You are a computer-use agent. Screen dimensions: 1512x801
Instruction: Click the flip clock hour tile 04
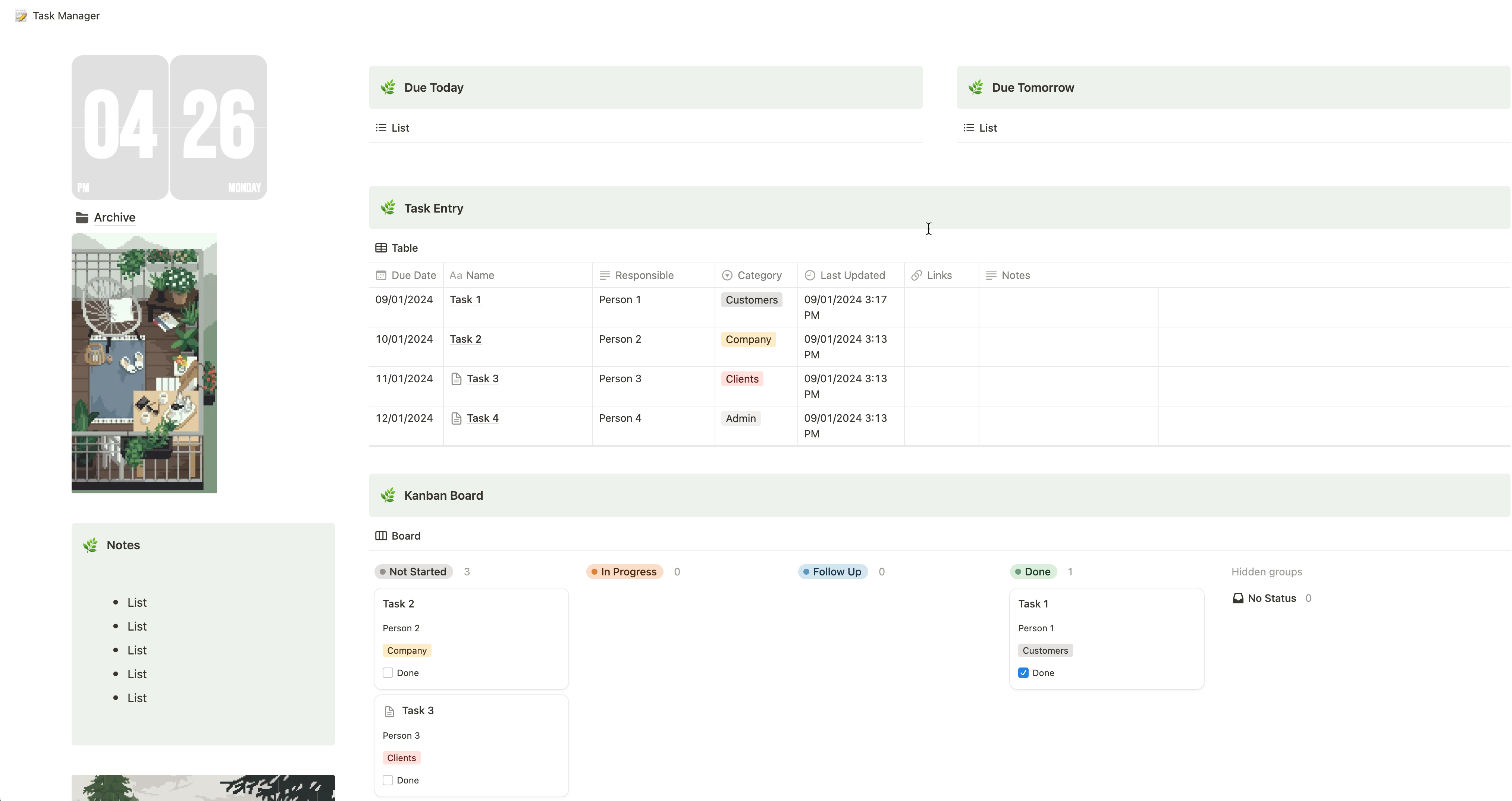[120, 127]
